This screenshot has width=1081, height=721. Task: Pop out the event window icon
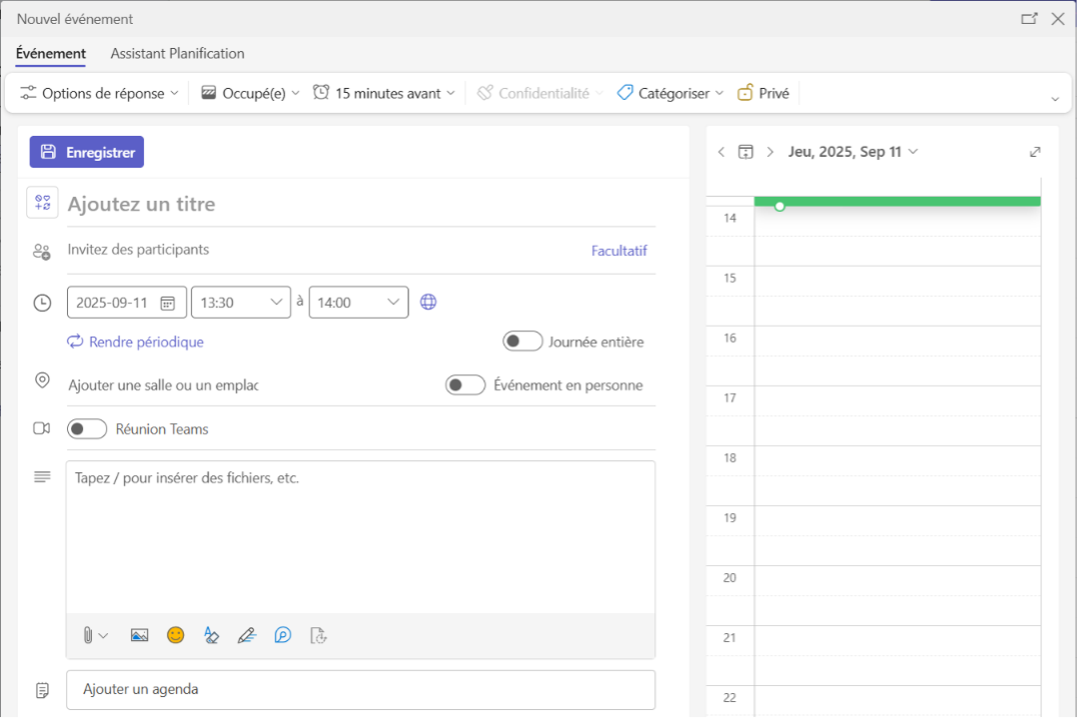pos(1028,19)
